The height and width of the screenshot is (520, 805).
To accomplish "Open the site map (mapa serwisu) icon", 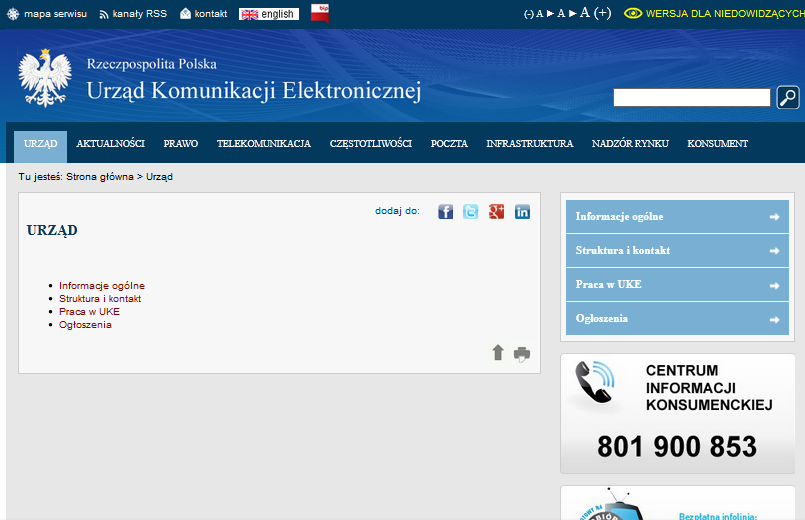I will click(x=13, y=14).
